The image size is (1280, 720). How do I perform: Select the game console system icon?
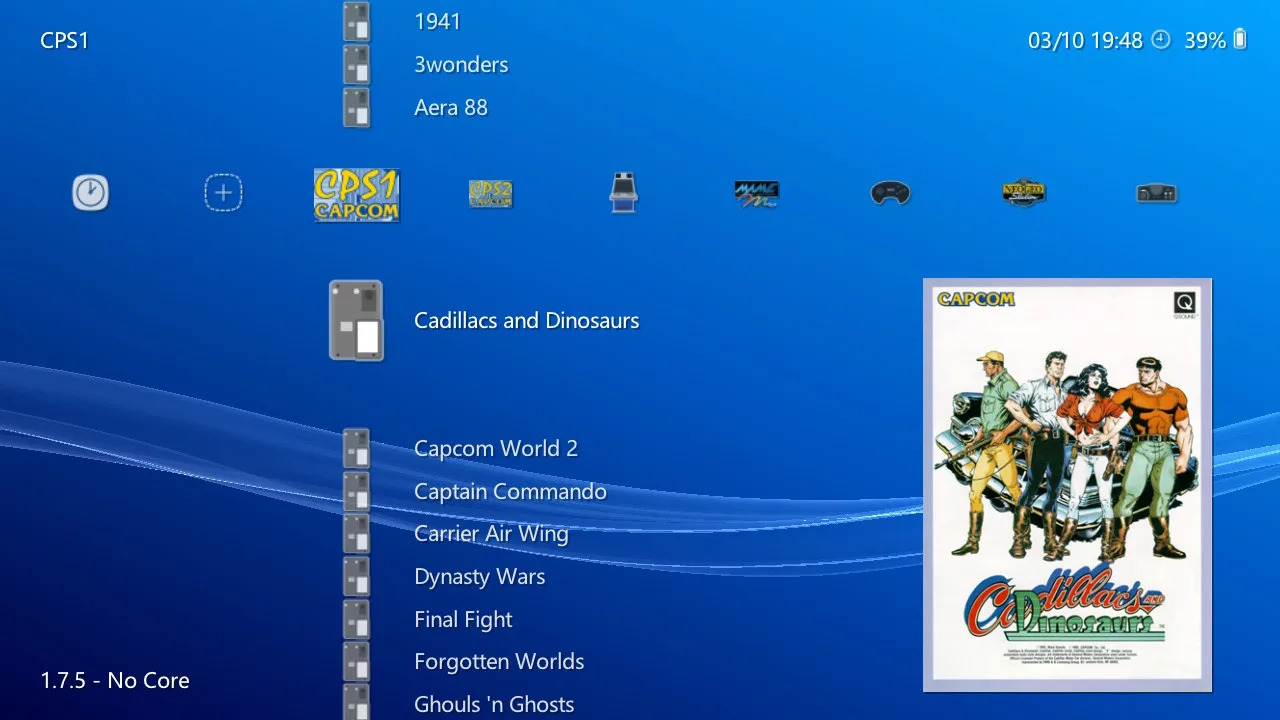(1157, 193)
